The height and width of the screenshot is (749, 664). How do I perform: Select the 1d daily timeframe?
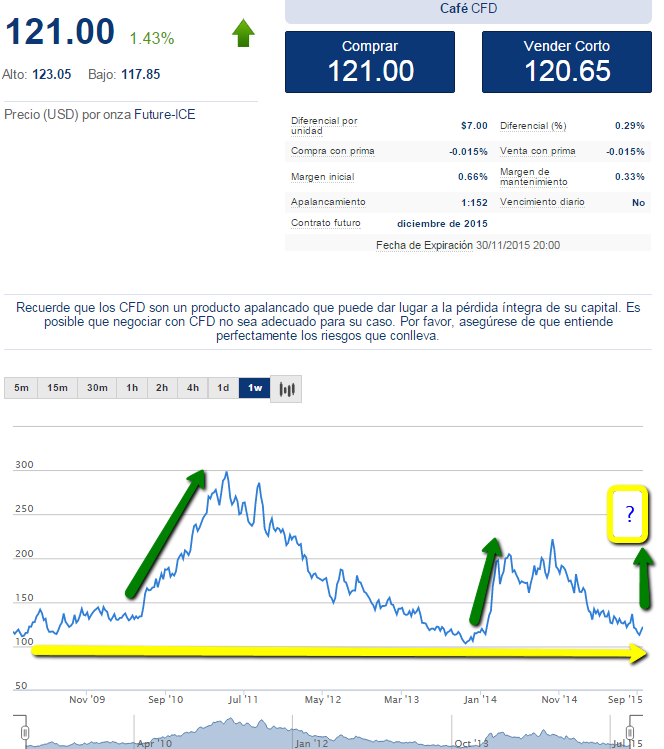click(x=224, y=388)
